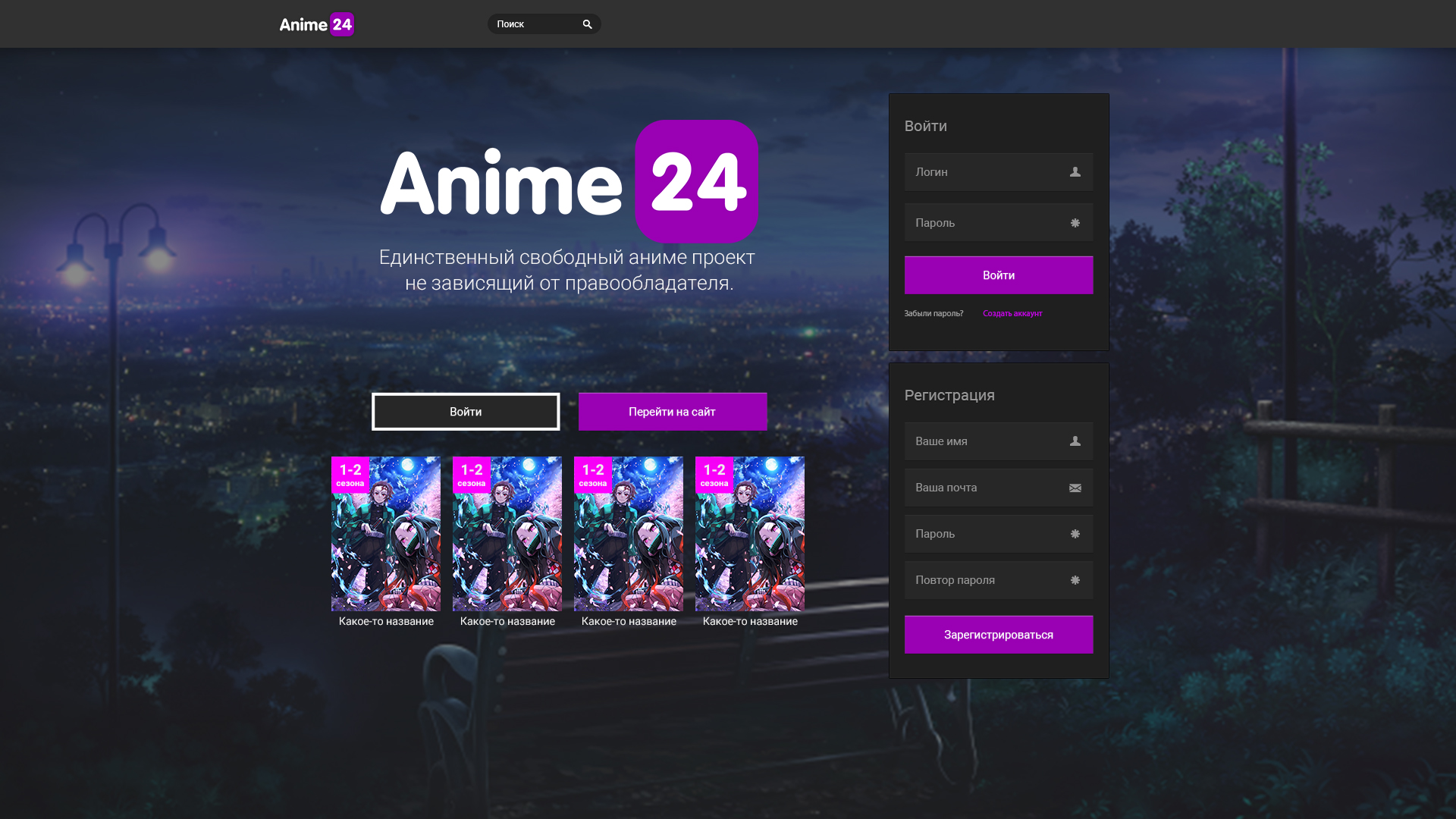Screen dimensions: 1456x819
Task: Click the Anime 24 header logo
Action: (x=317, y=24)
